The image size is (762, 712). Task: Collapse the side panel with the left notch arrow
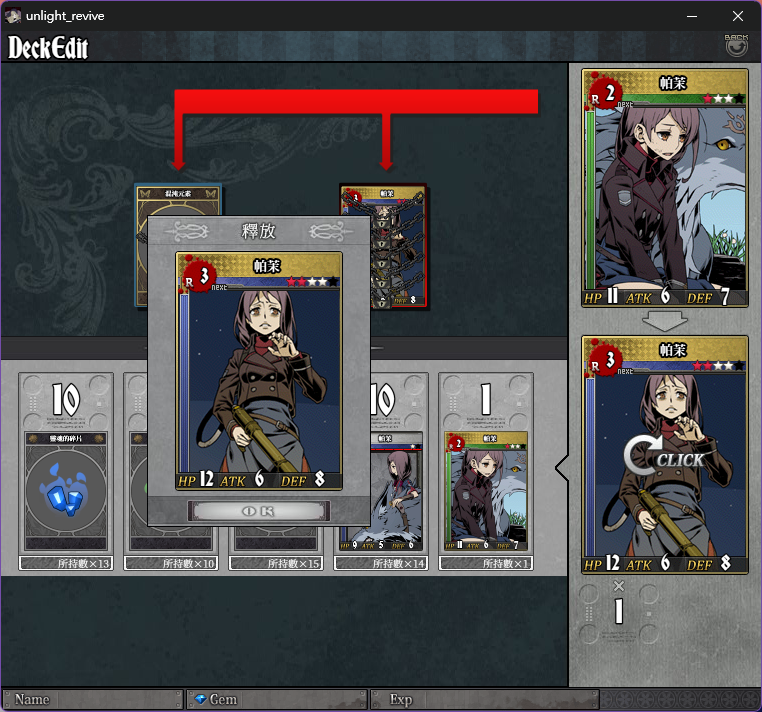(562, 468)
